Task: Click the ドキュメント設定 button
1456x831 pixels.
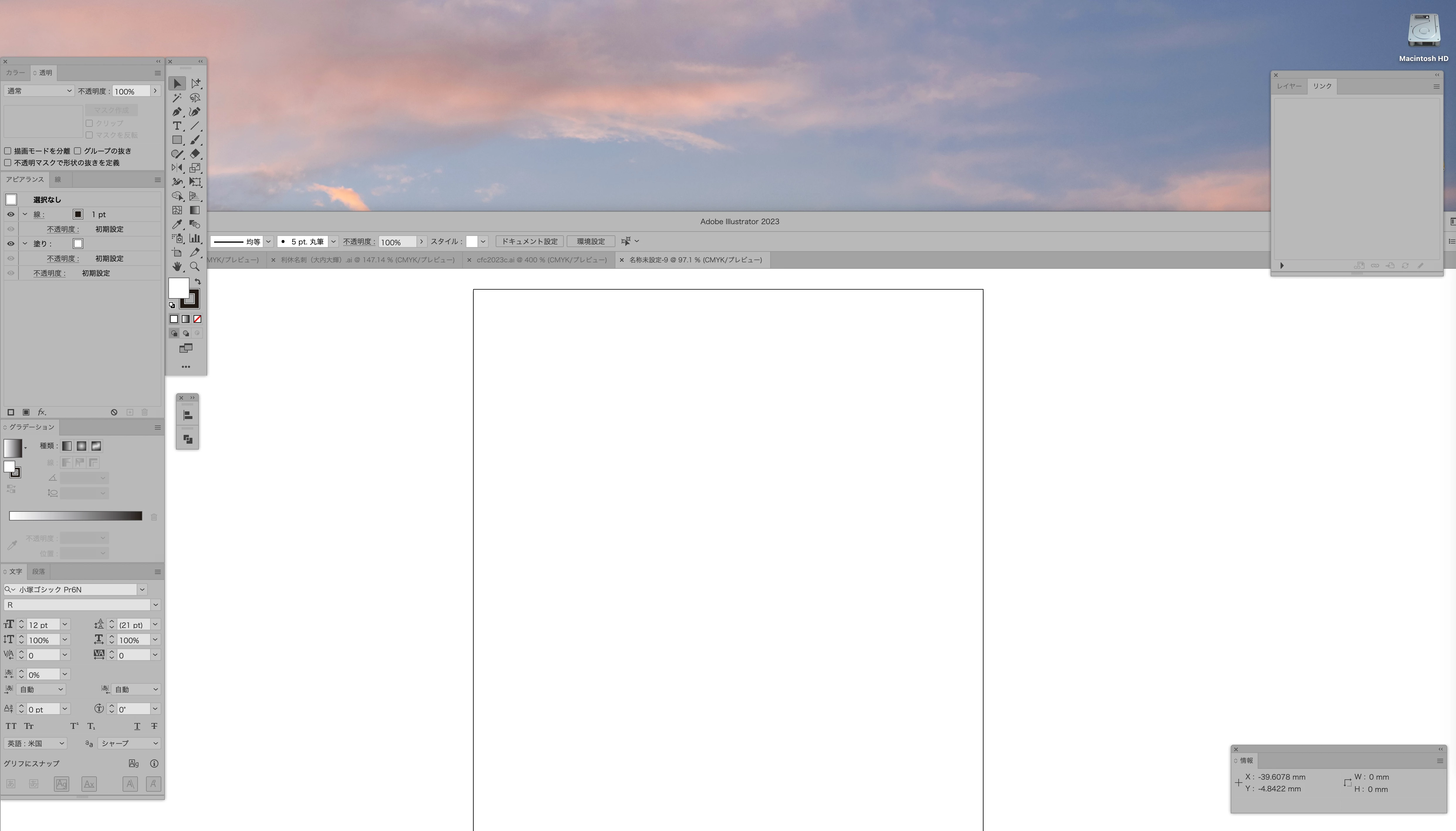Action: click(529, 241)
